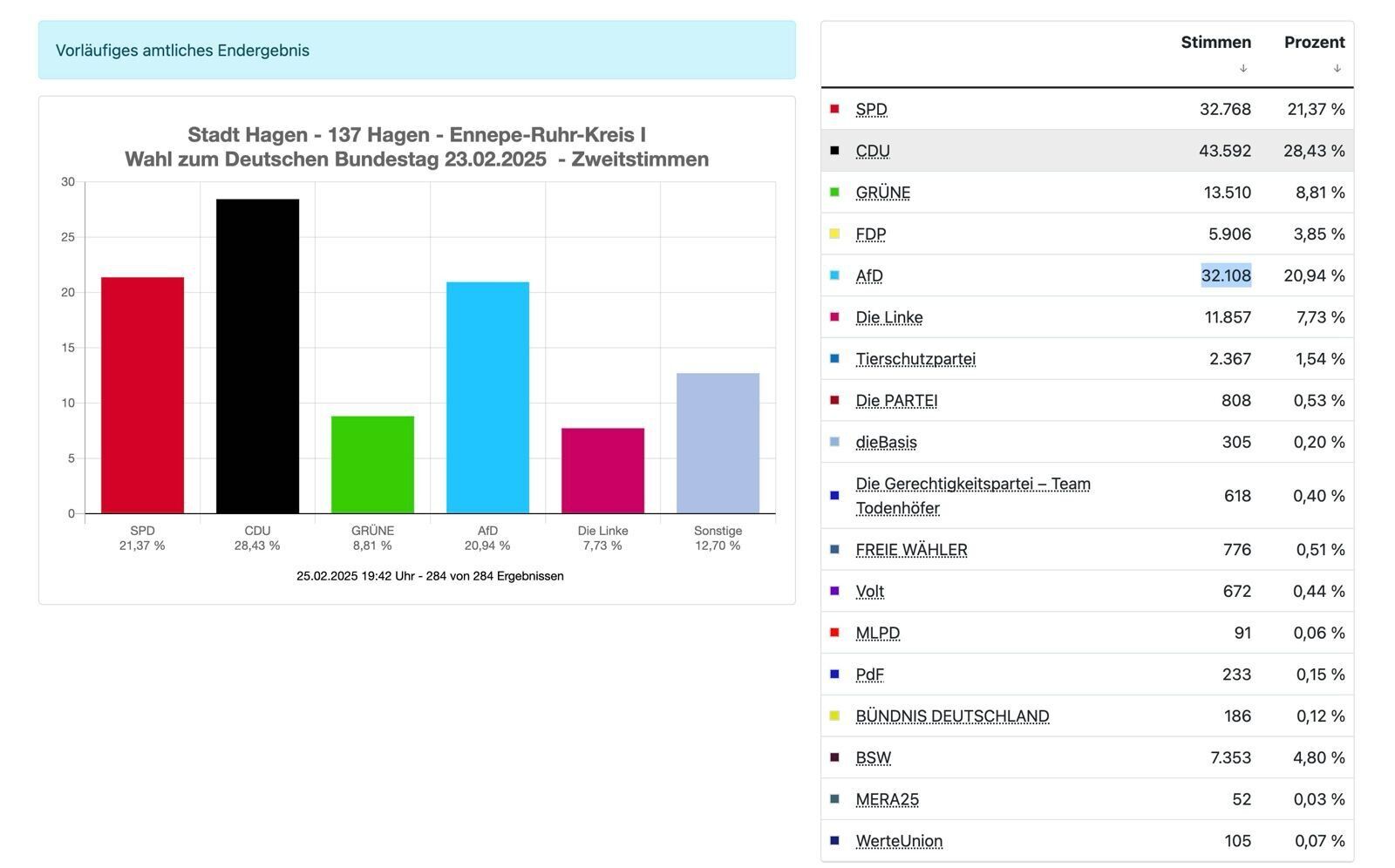
Task: Click the MERA25 percent value 0,03 %
Action: (1319, 800)
